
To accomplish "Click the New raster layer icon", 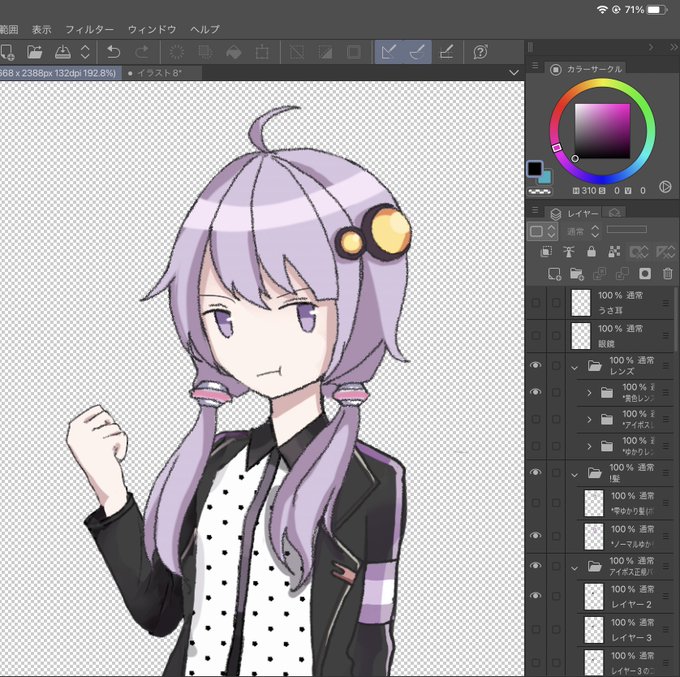I will click(554, 274).
